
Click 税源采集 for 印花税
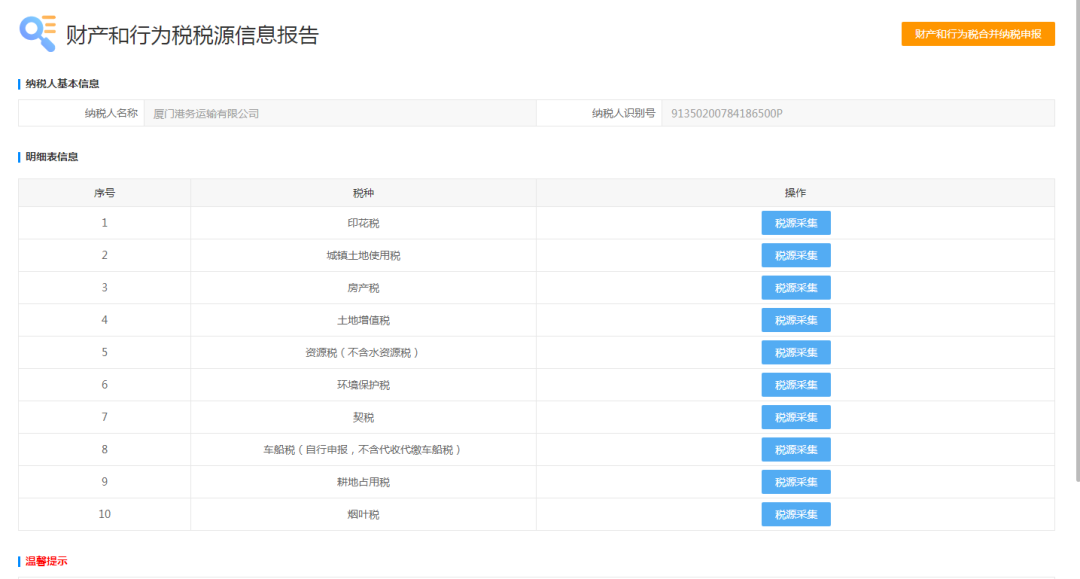[796, 223]
